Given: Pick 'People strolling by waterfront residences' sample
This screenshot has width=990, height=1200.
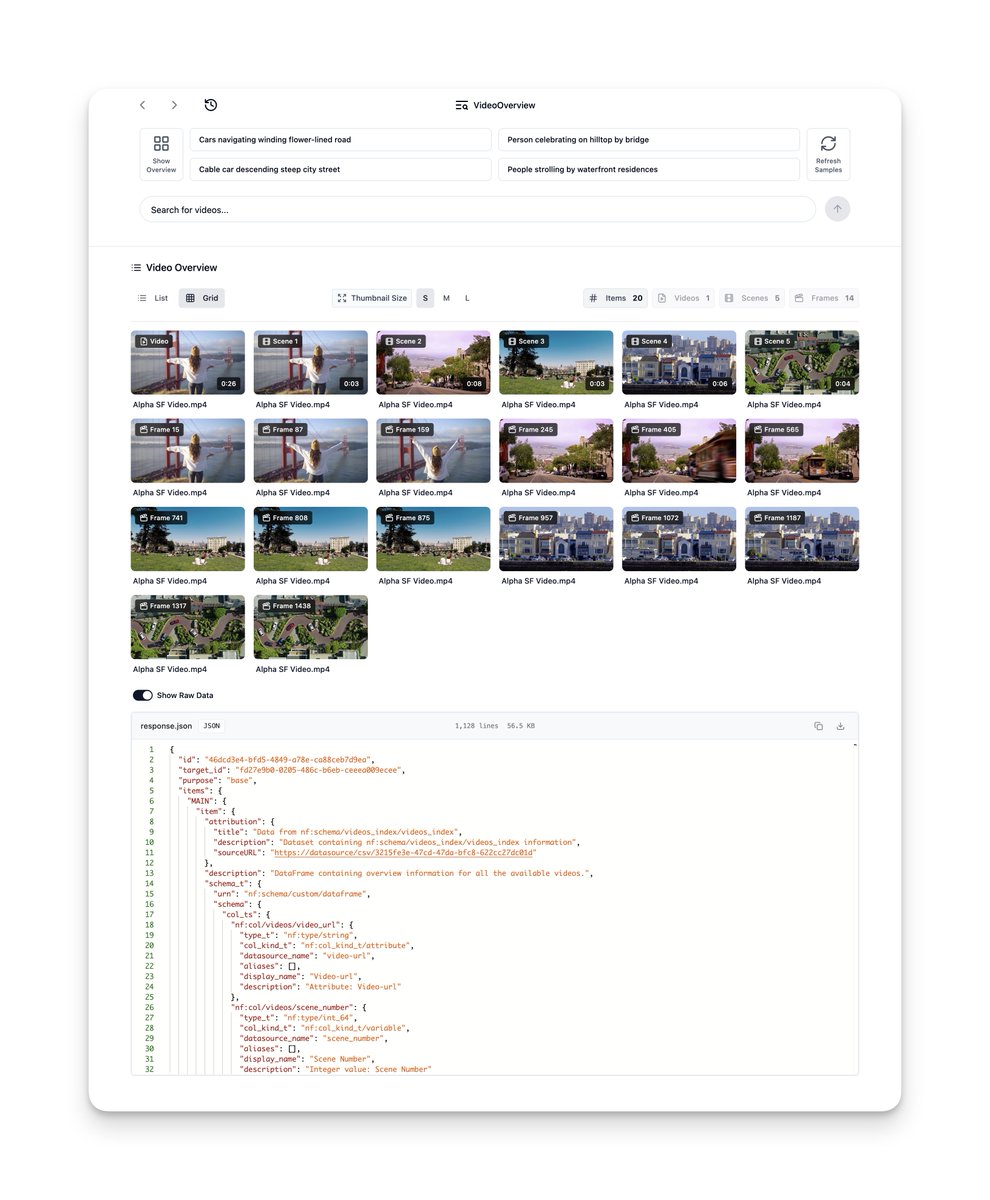Looking at the screenshot, I should (x=649, y=169).
